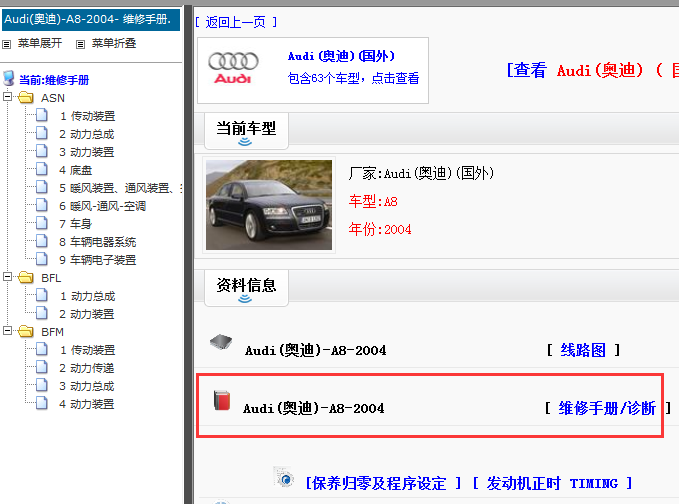Viewport: 679px width, 504px height.
Task: Click the page icon for 9 车辆电子装置
Action: (42, 259)
